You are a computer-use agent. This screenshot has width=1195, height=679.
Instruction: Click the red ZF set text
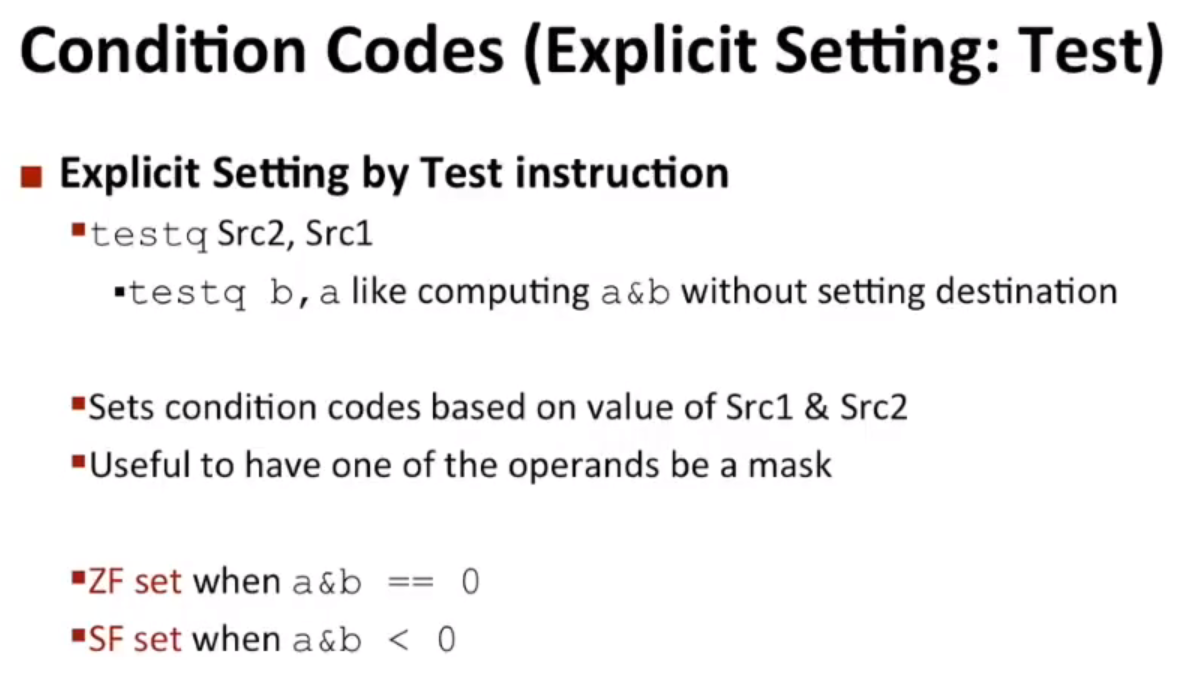[135, 581]
